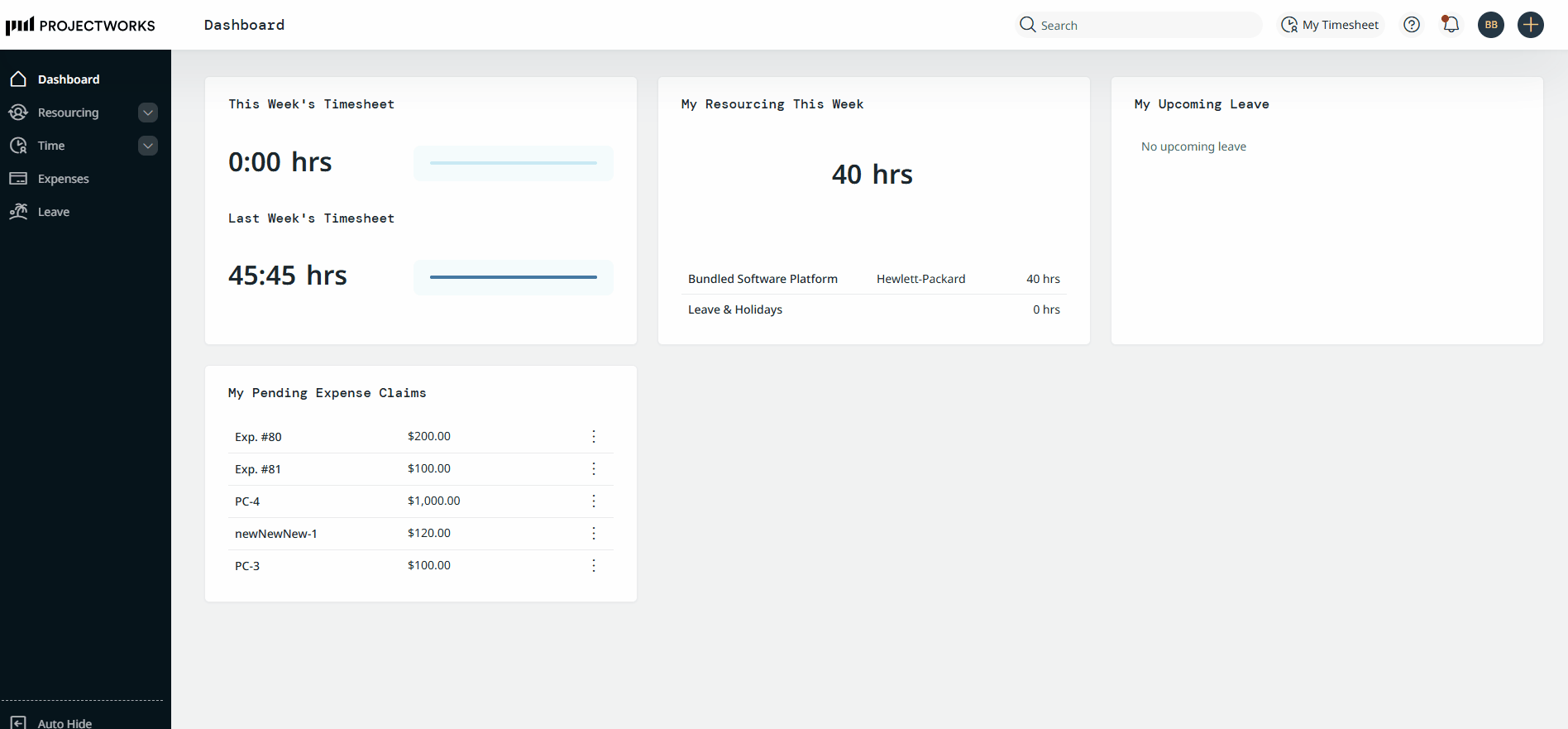The image size is (1568, 729).
Task: Click the Projectworks logo
Action: tap(80, 25)
